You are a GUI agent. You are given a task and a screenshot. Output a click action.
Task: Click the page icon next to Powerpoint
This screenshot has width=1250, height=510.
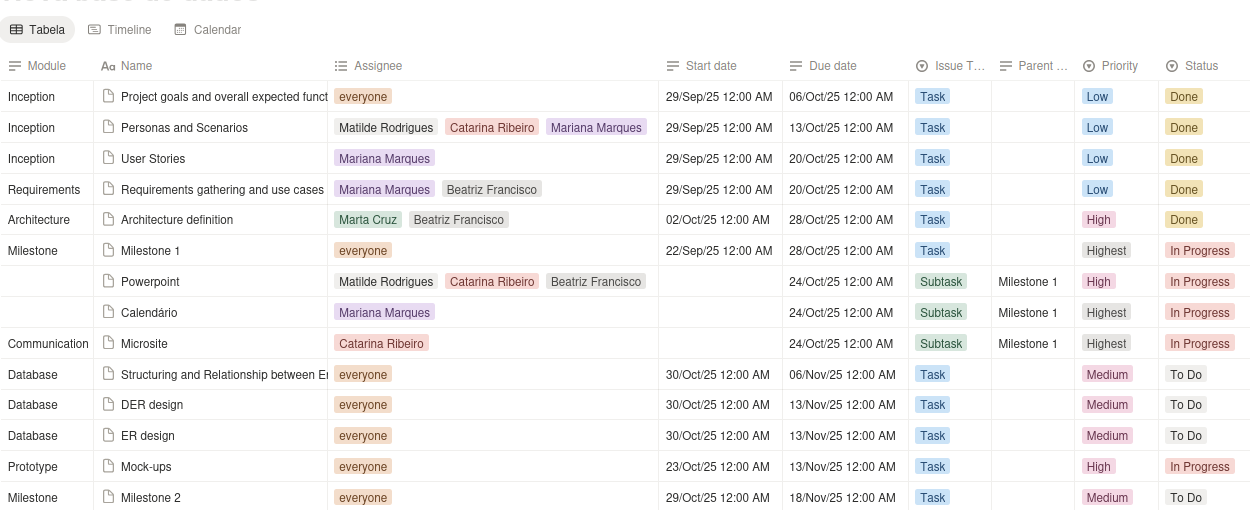[109, 282]
